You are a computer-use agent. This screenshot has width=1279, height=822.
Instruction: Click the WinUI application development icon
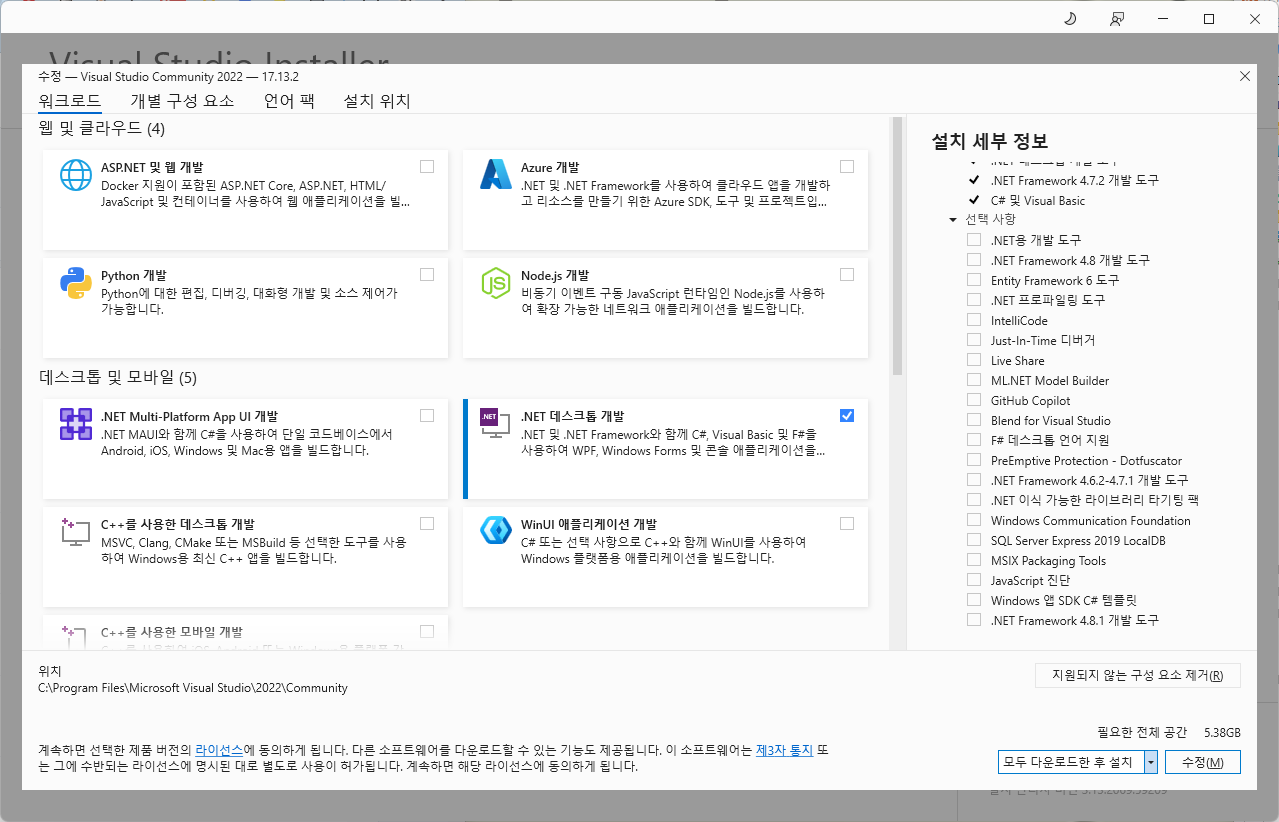tap(496, 532)
